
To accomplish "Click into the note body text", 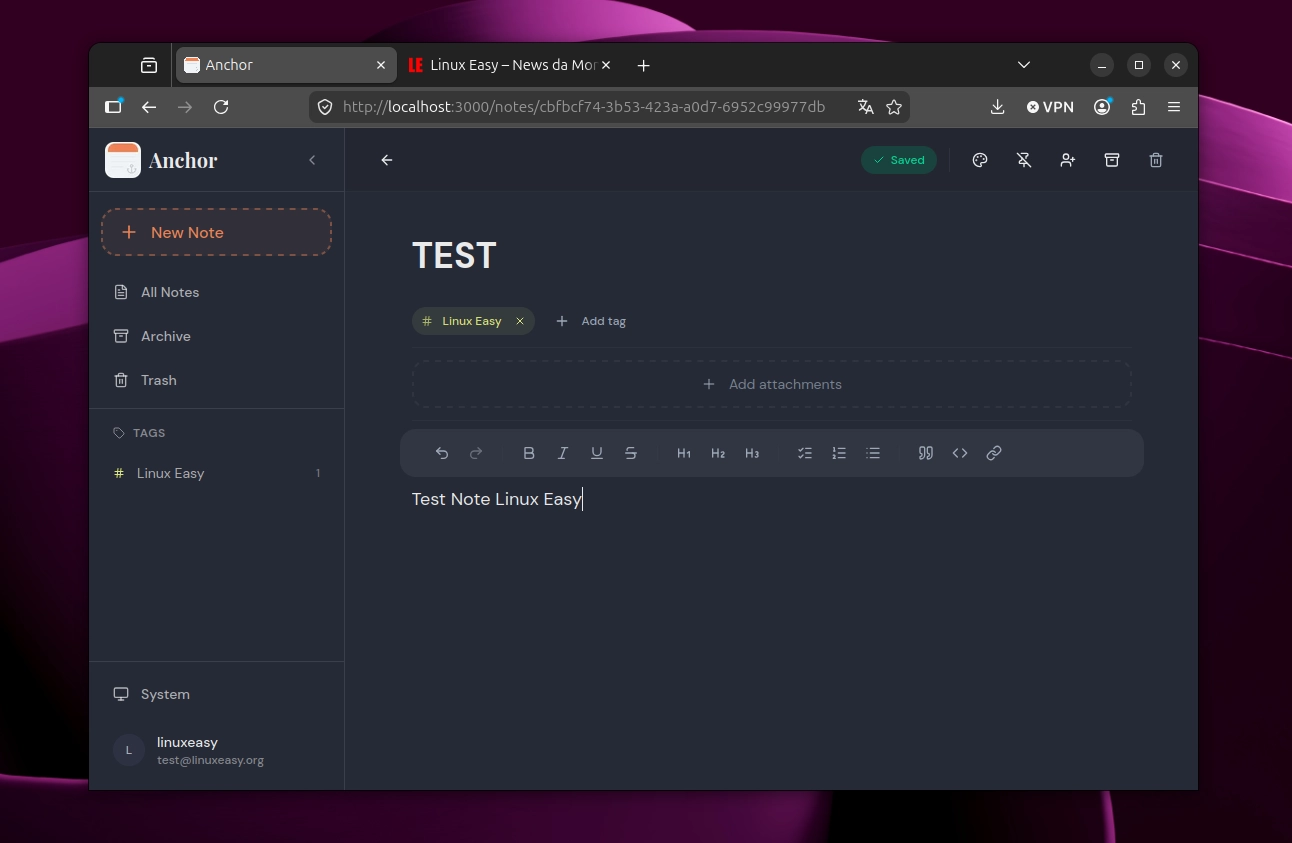I will 497,499.
